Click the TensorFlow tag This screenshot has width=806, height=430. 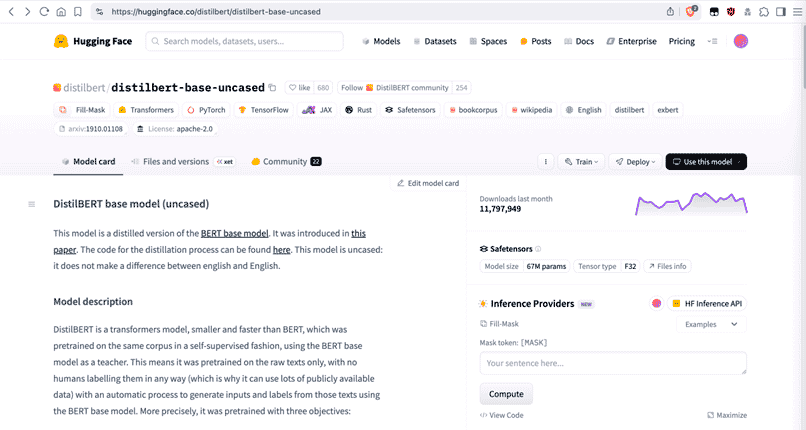coord(264,110)
